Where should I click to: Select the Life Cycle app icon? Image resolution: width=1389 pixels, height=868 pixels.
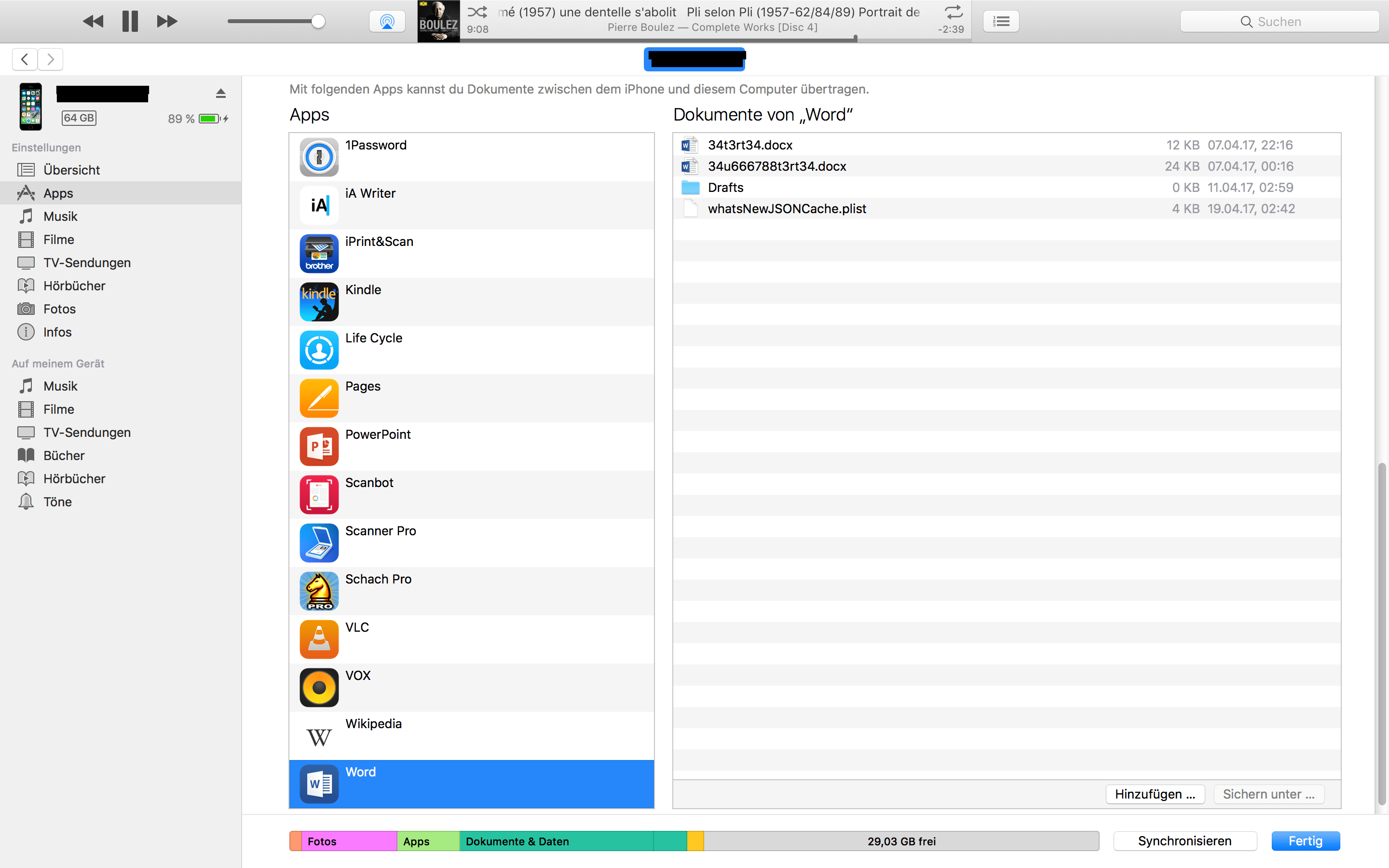(319, 350)
